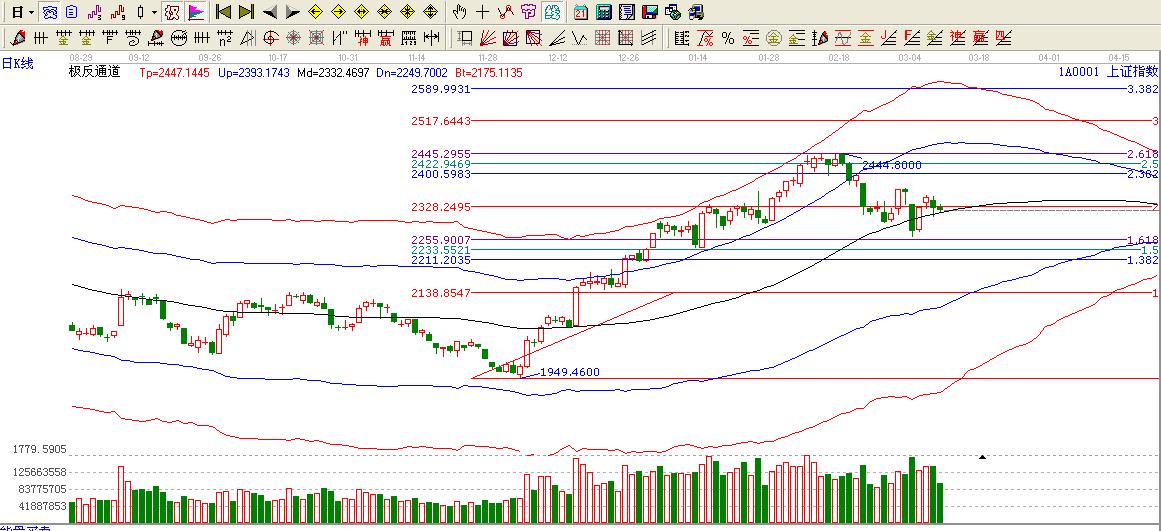The height and width of the screenshot is (531, 1161).
Task: Select the percent sign drawing tool
Action: [727, 38]
